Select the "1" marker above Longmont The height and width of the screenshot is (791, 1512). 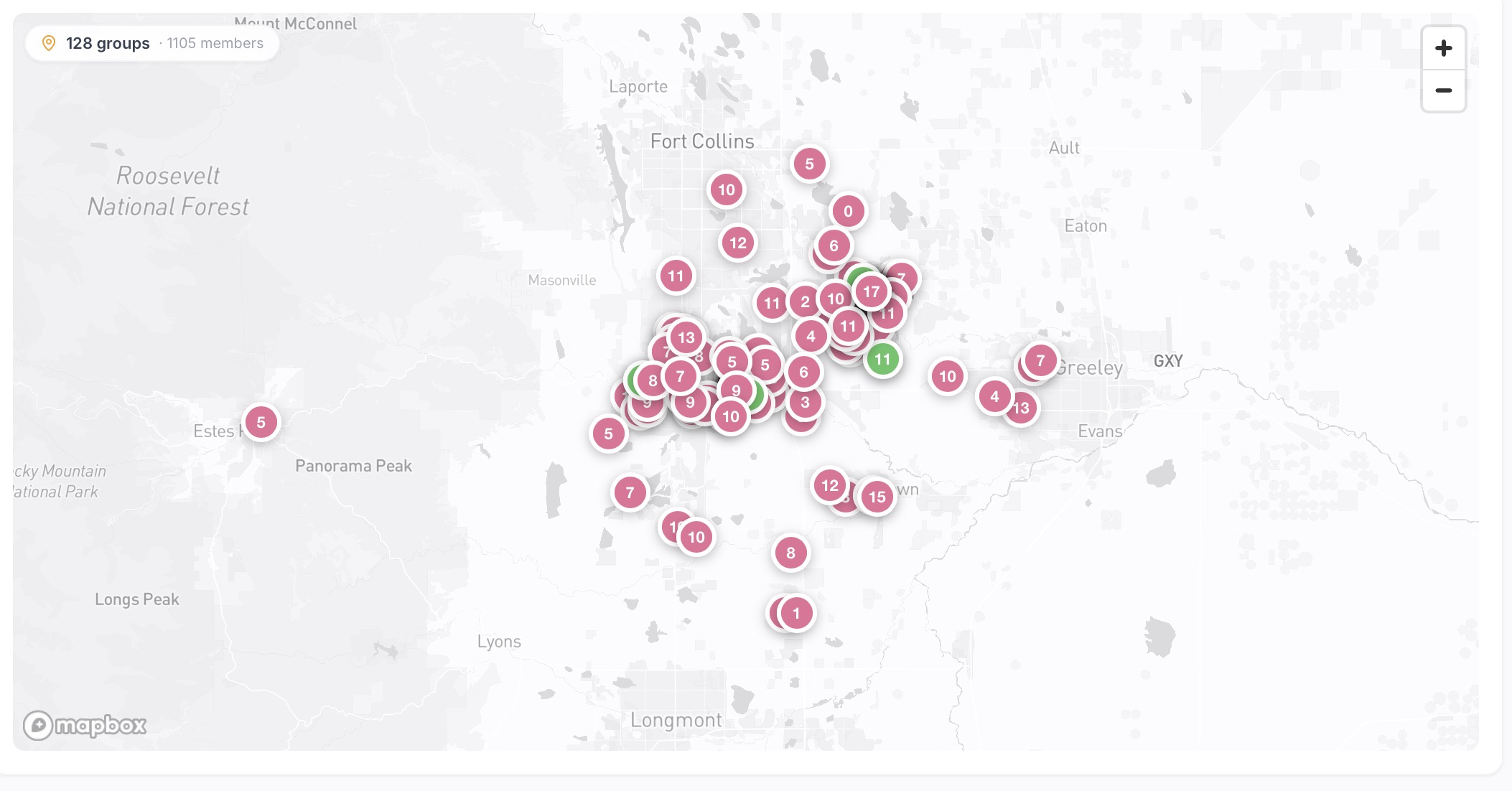point(797,613)
